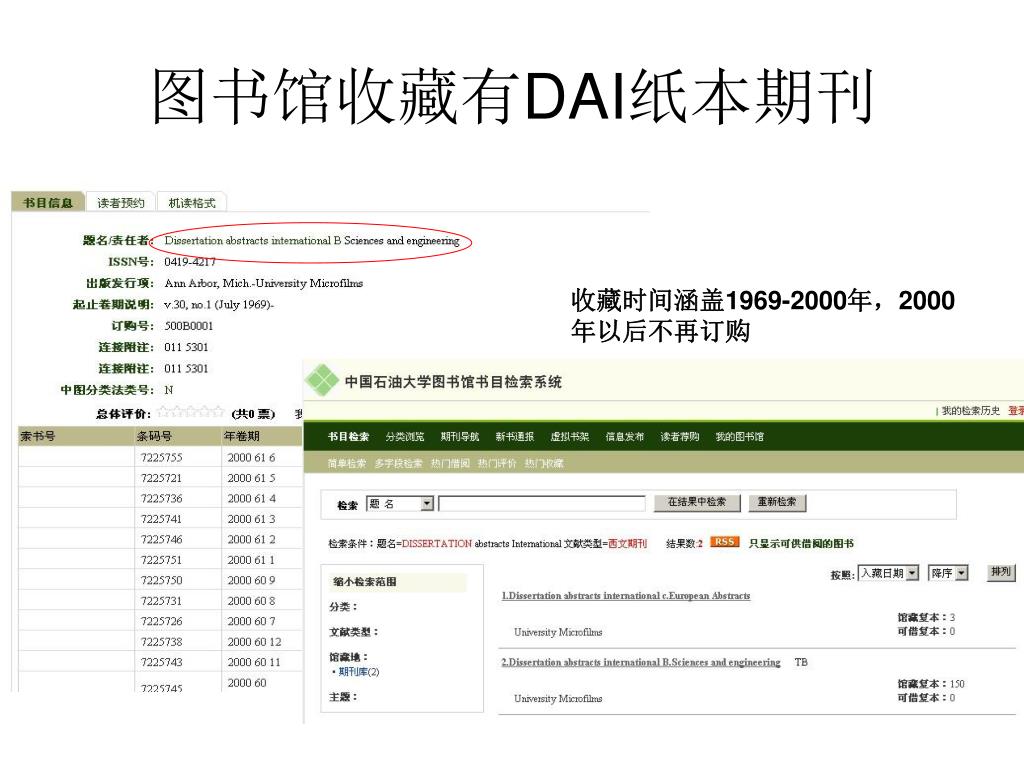Switch to the 机读格式 tab
Viewport: 1024px width, 768px height.
tap(192, 202)
